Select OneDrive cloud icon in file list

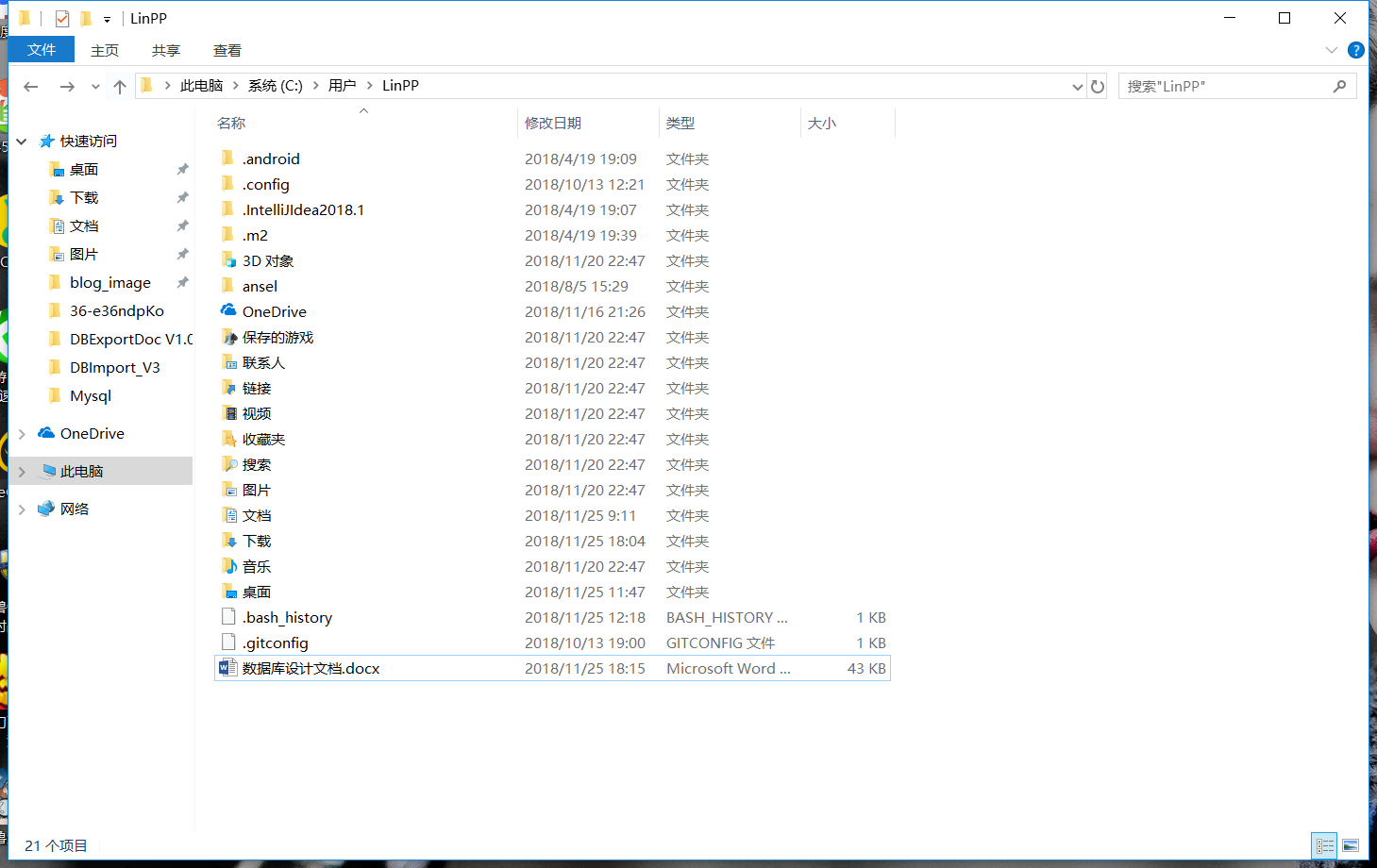point(228,310)
